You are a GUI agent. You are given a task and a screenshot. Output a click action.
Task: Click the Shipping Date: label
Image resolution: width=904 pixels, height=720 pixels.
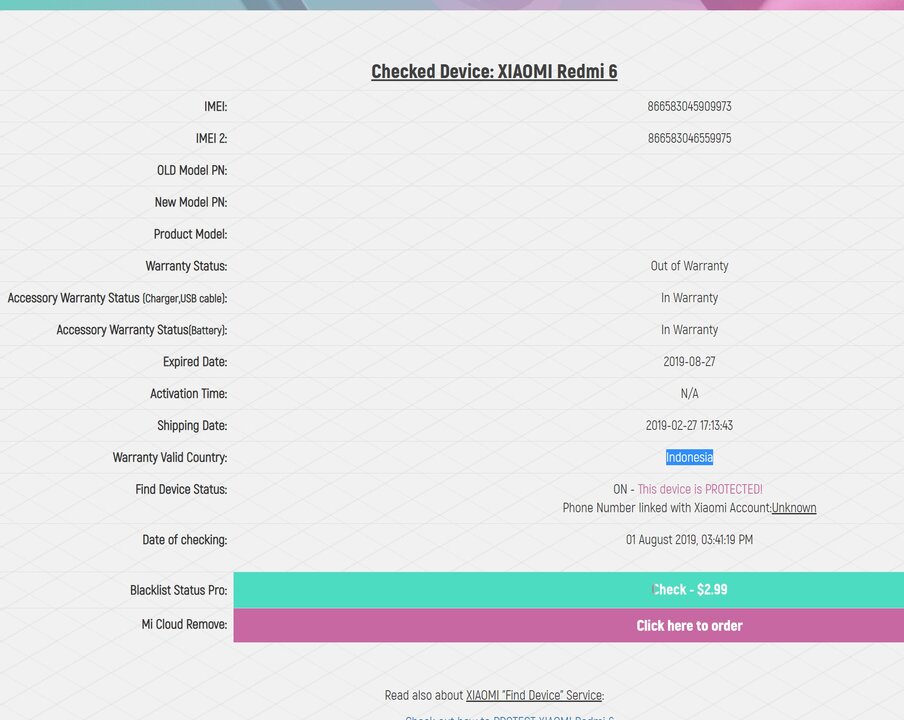click(x=192, y=425)
